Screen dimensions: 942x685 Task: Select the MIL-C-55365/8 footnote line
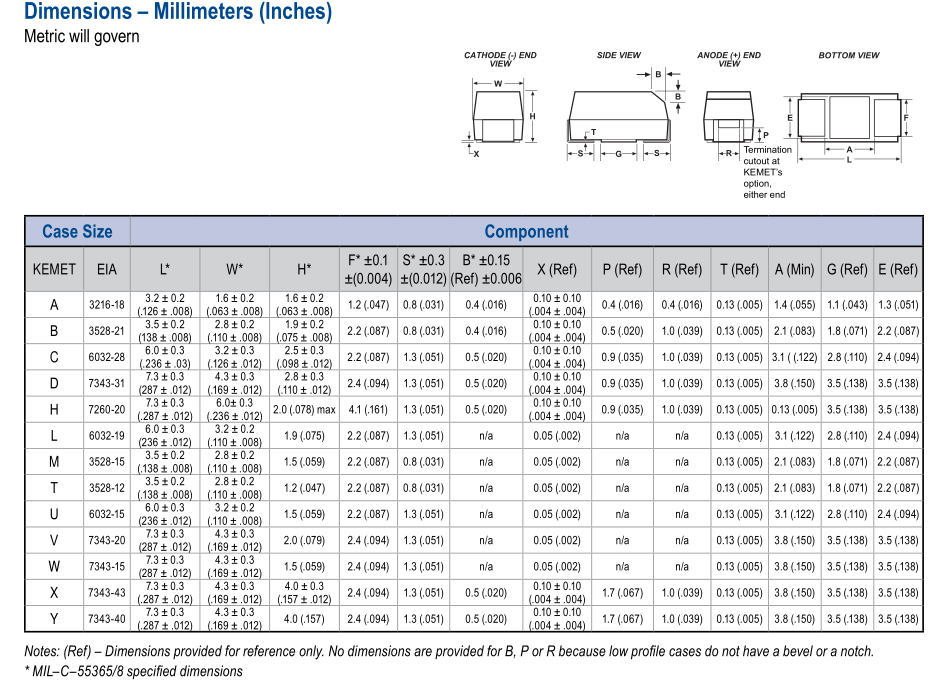[x=133, y=671]
